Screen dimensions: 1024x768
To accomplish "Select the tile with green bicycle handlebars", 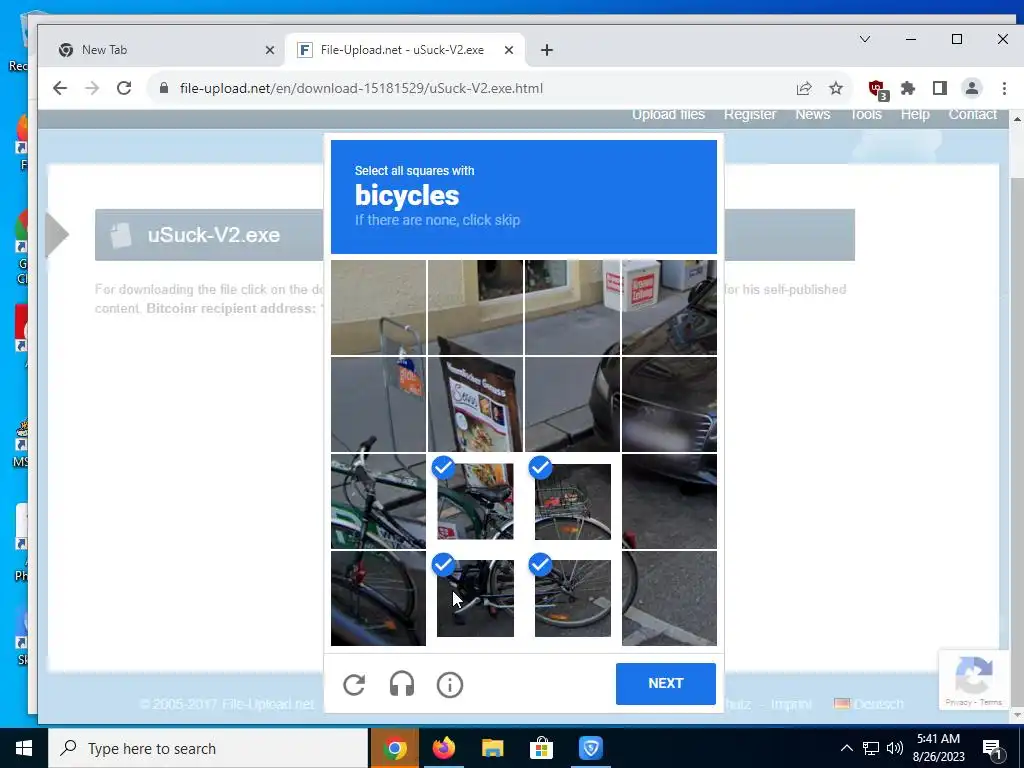I will [x=378, y=501].
